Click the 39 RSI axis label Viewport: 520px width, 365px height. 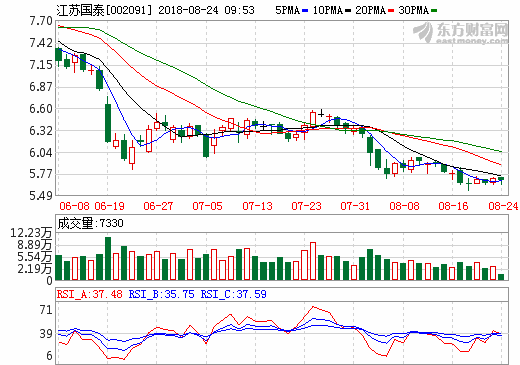(46, 333)
